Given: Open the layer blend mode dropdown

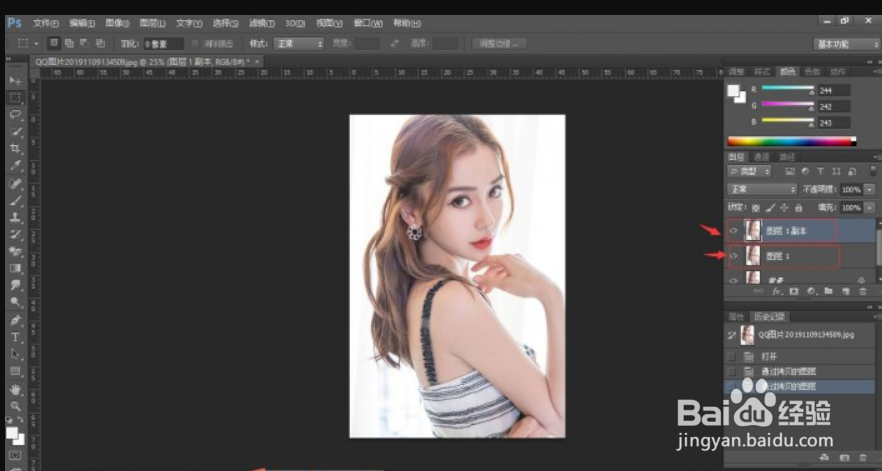Looking at the screenshot, I should [762, 190].
